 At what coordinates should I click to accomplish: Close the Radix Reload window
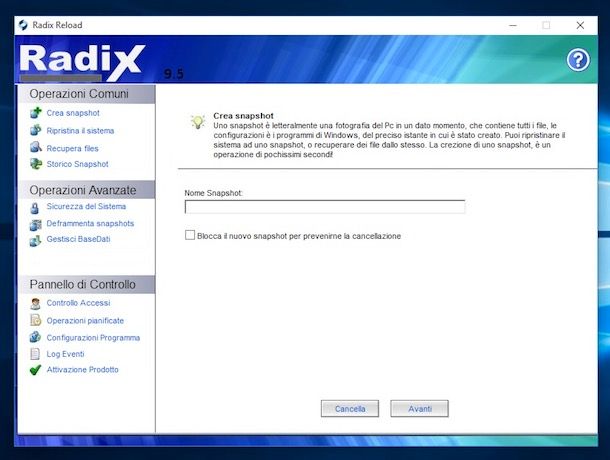coord(580,25)
